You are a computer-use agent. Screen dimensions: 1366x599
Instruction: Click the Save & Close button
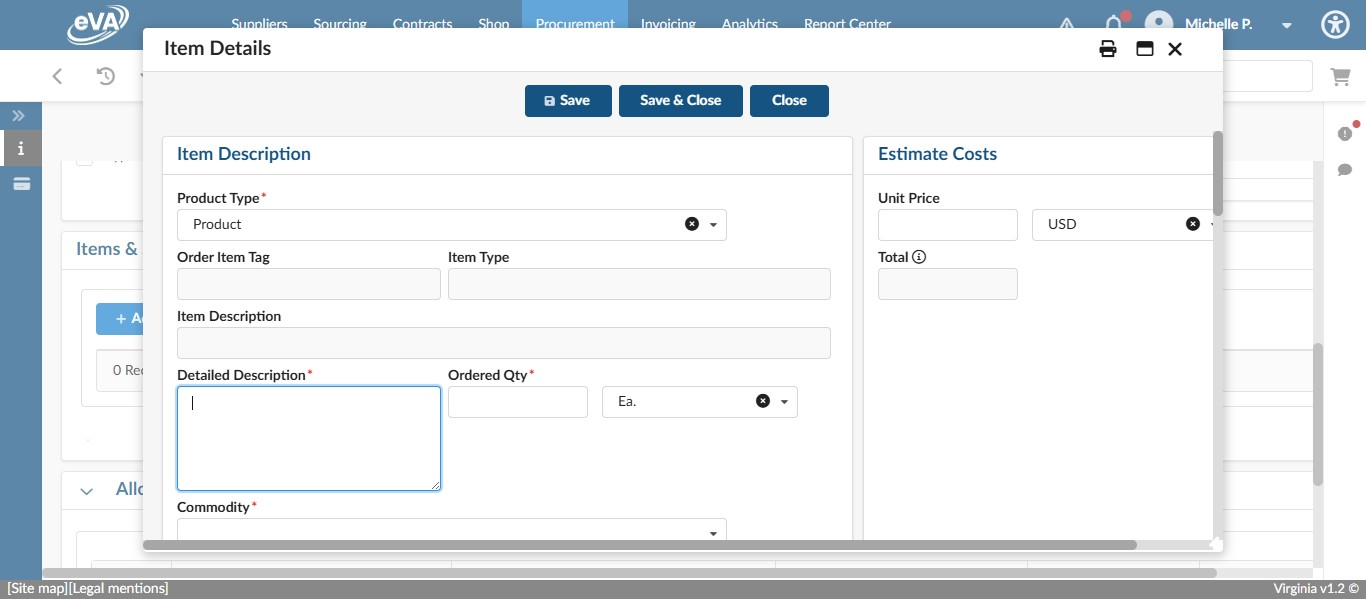tap(680, 100)
